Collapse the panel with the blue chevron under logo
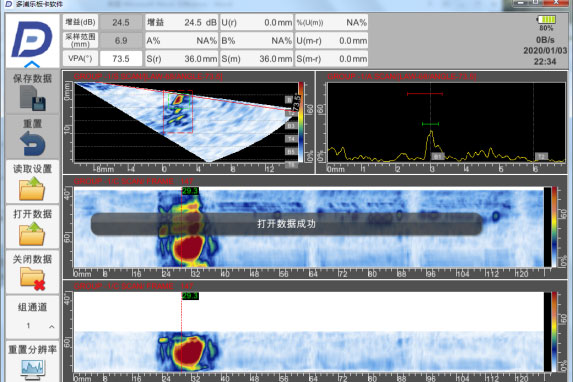 pos(32,65)
